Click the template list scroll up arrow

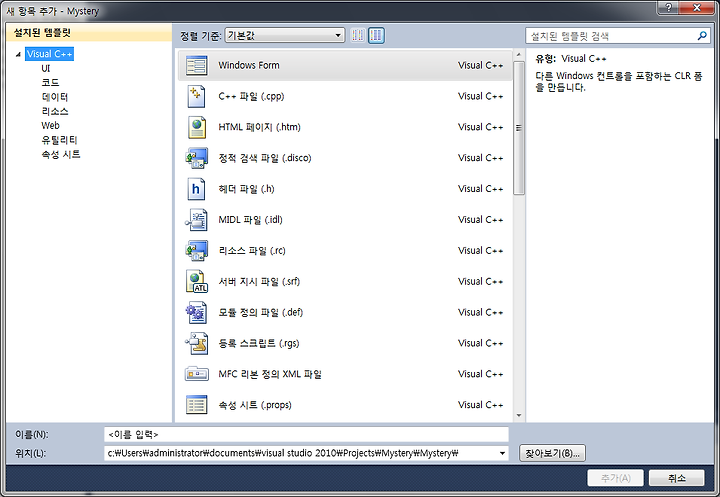[519, 55]
